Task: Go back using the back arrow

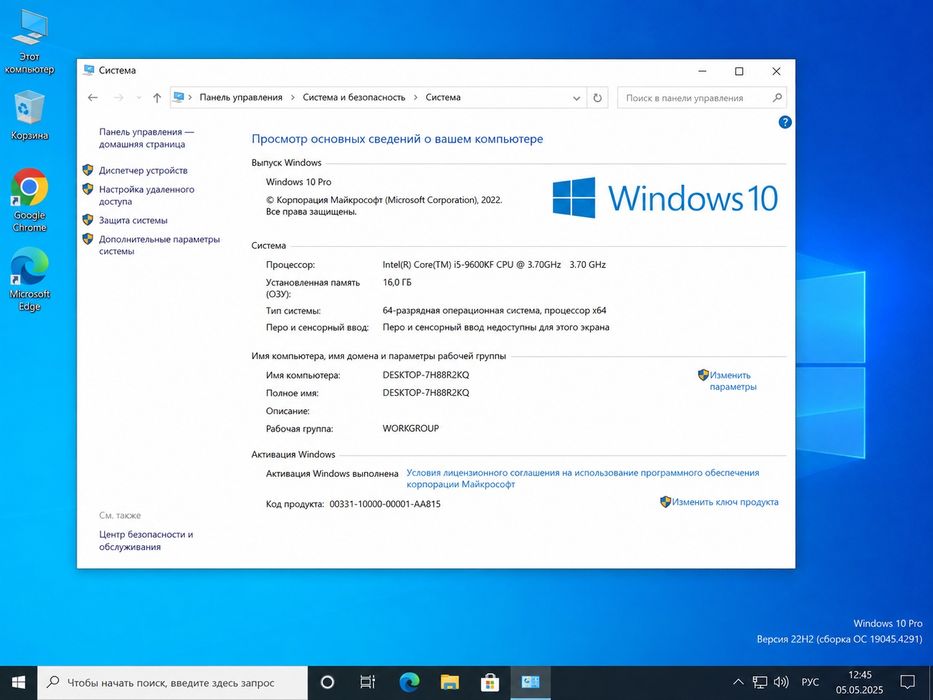Action: [x=93, y=98]
